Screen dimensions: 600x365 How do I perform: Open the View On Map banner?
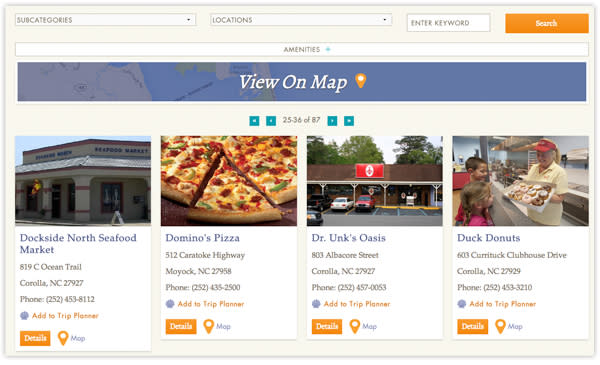(x=302, y=82)
